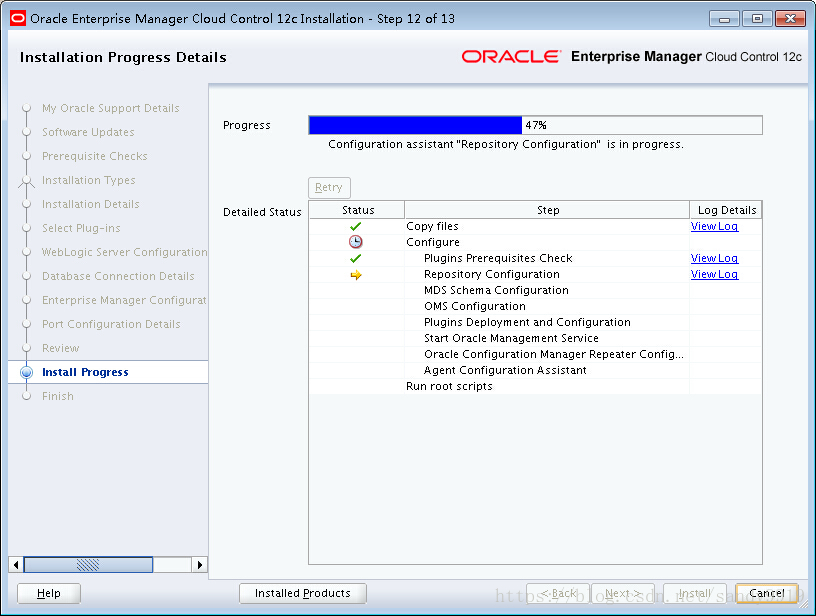Click the right arrow of the sidebar scrollbar
Image resolution: width=816 pixels, height=616 pixels.
(x=199, y=564)
